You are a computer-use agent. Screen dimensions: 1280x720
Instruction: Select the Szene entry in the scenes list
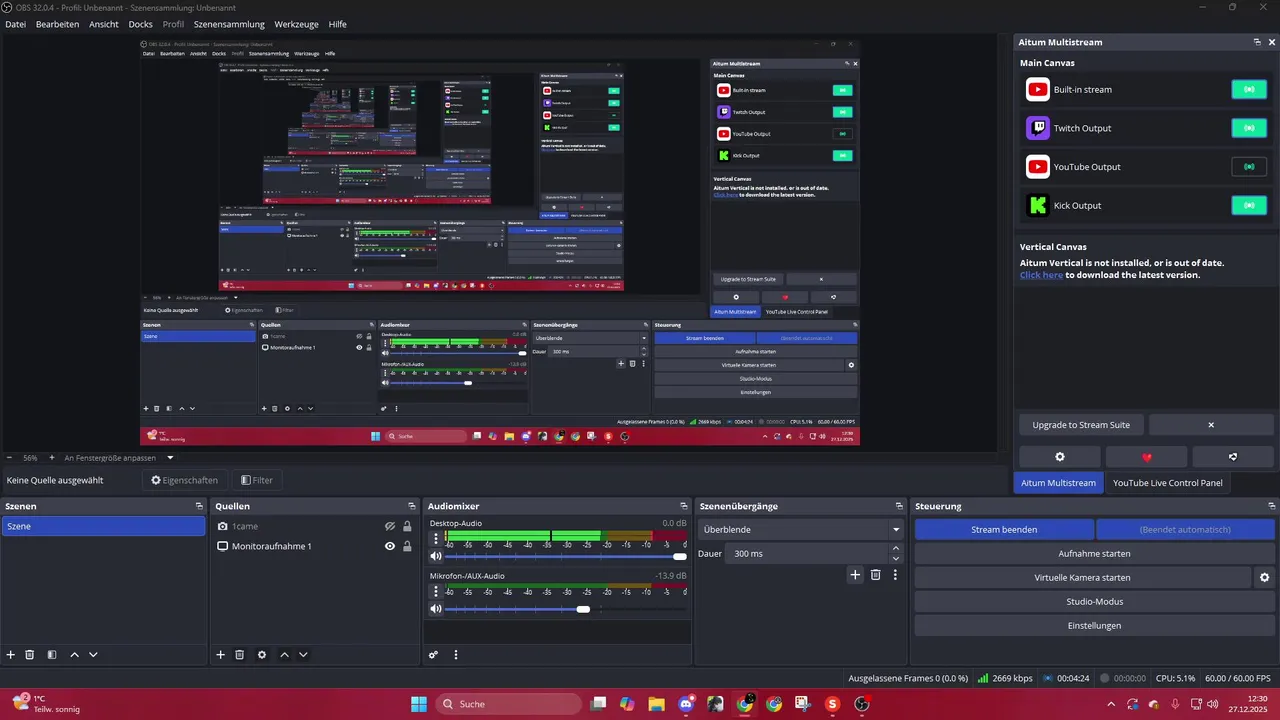point(103,526)
